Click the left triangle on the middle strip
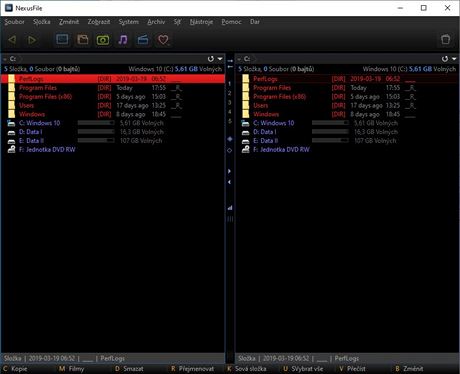Screen dimensions: 460x374 click(230, 182)
